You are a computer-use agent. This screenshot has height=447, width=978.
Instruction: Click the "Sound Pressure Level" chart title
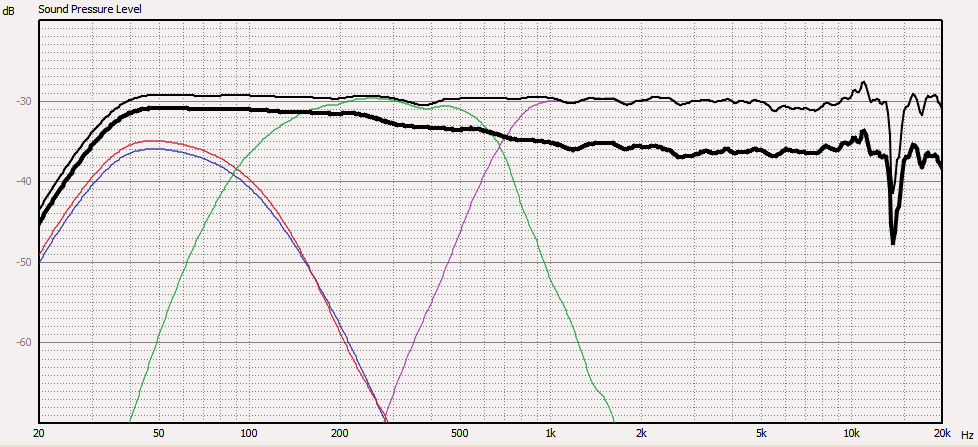pyautogui.click(x=90, y=9)
